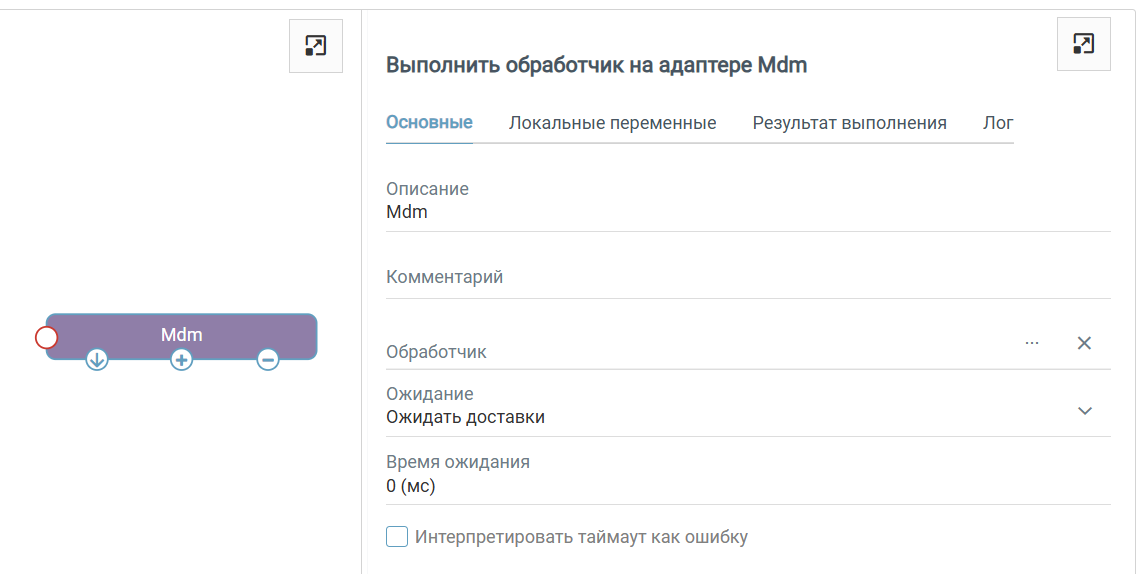
Task: Expand the properties panel with the maximize icon
Action: (1083, 44)
